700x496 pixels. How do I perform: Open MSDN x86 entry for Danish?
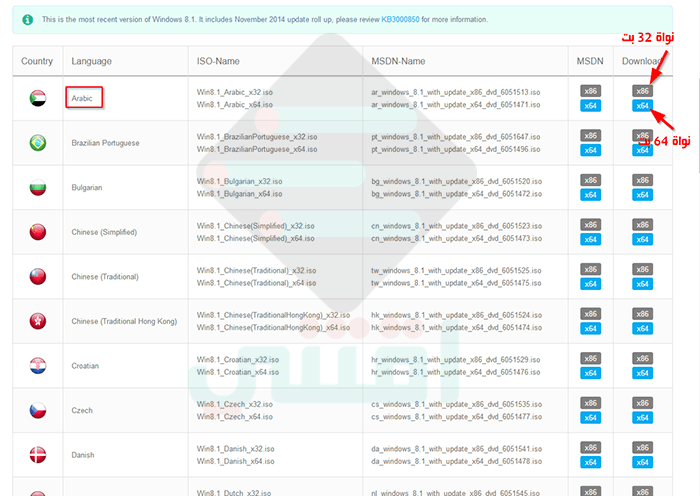click(x=591, y=448)
